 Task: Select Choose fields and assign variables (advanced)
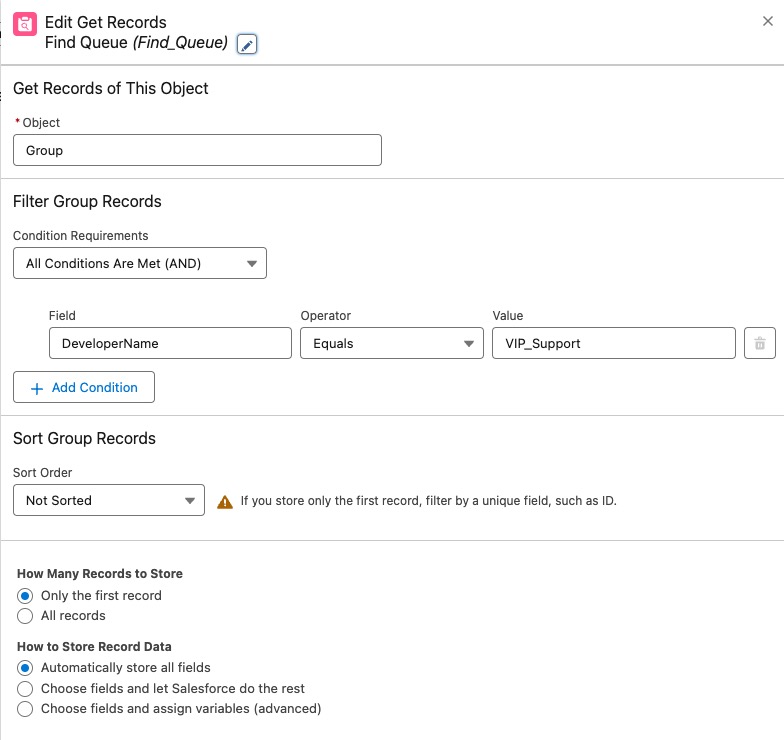coord(25,709)
